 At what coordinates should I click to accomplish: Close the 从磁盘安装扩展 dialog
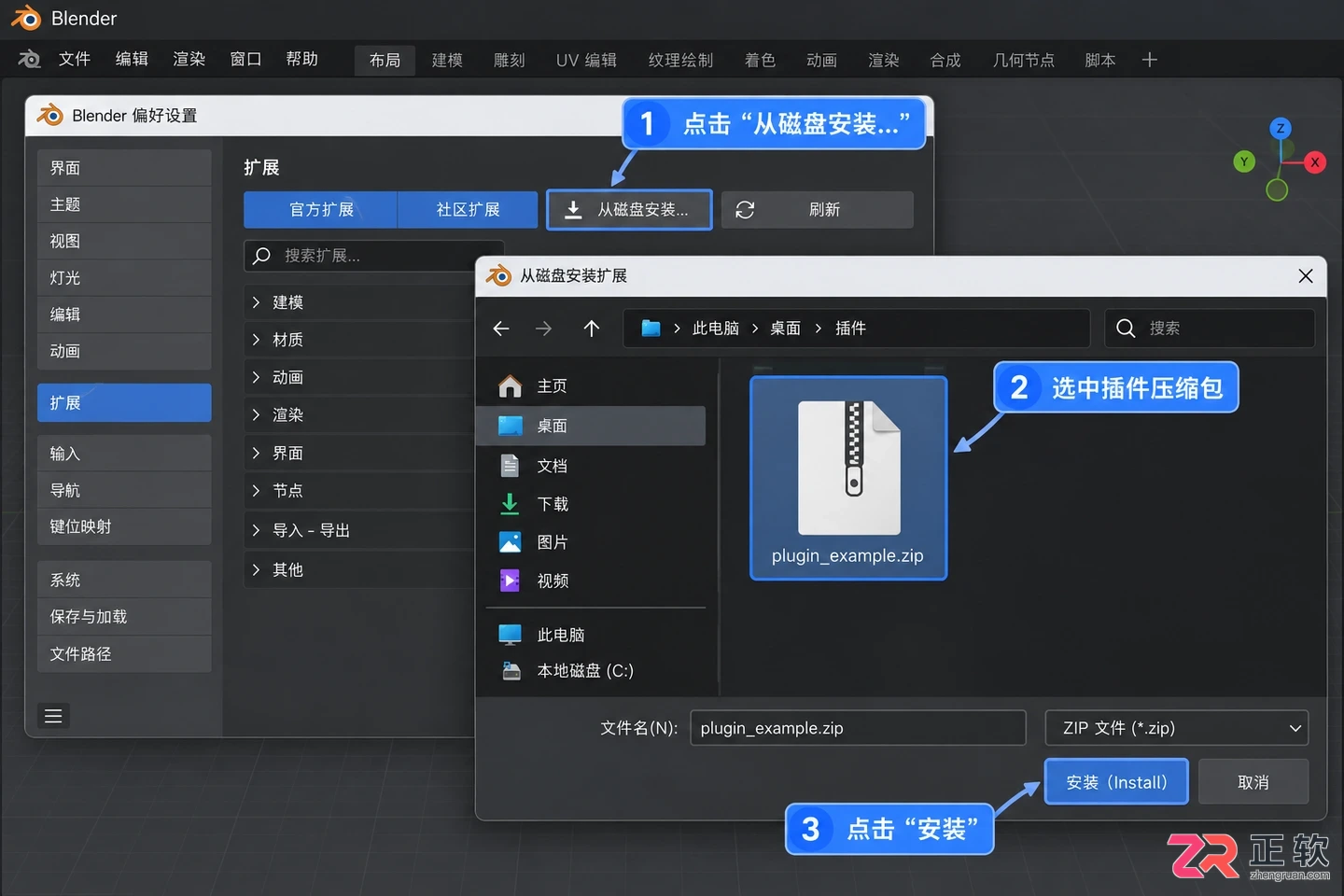click(x=1306, y=275)
